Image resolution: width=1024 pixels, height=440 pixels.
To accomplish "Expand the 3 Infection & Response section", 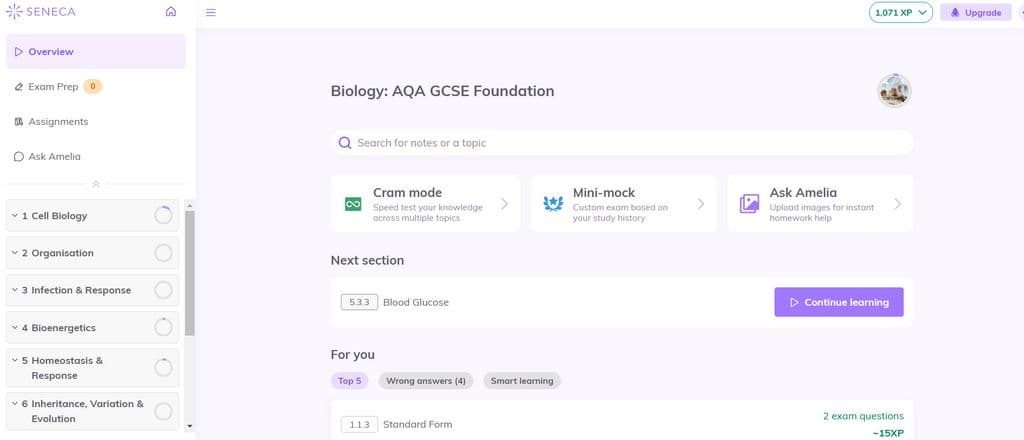I will (92, 290).
